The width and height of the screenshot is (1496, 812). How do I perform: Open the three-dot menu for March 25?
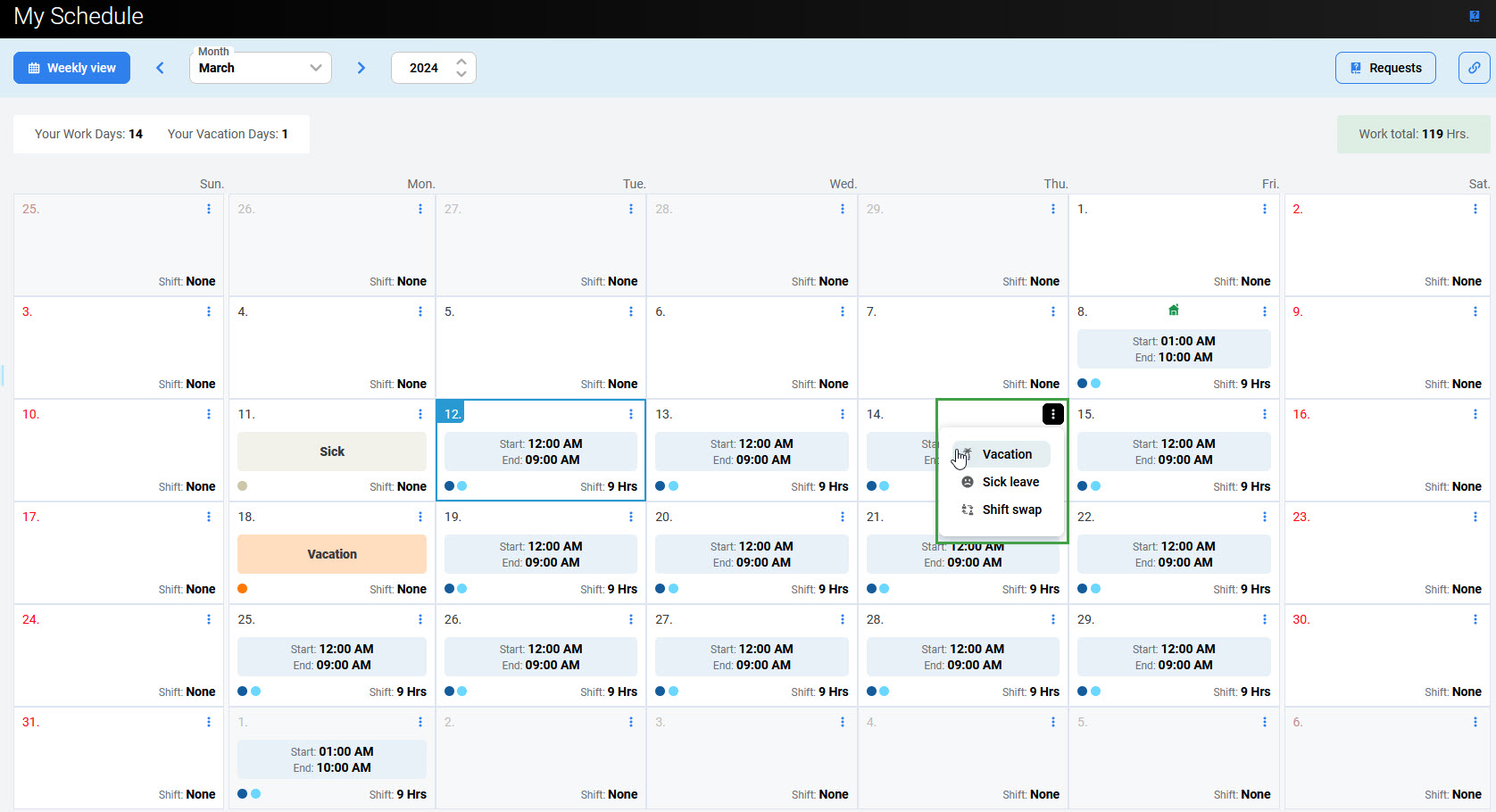click(420, 619)
